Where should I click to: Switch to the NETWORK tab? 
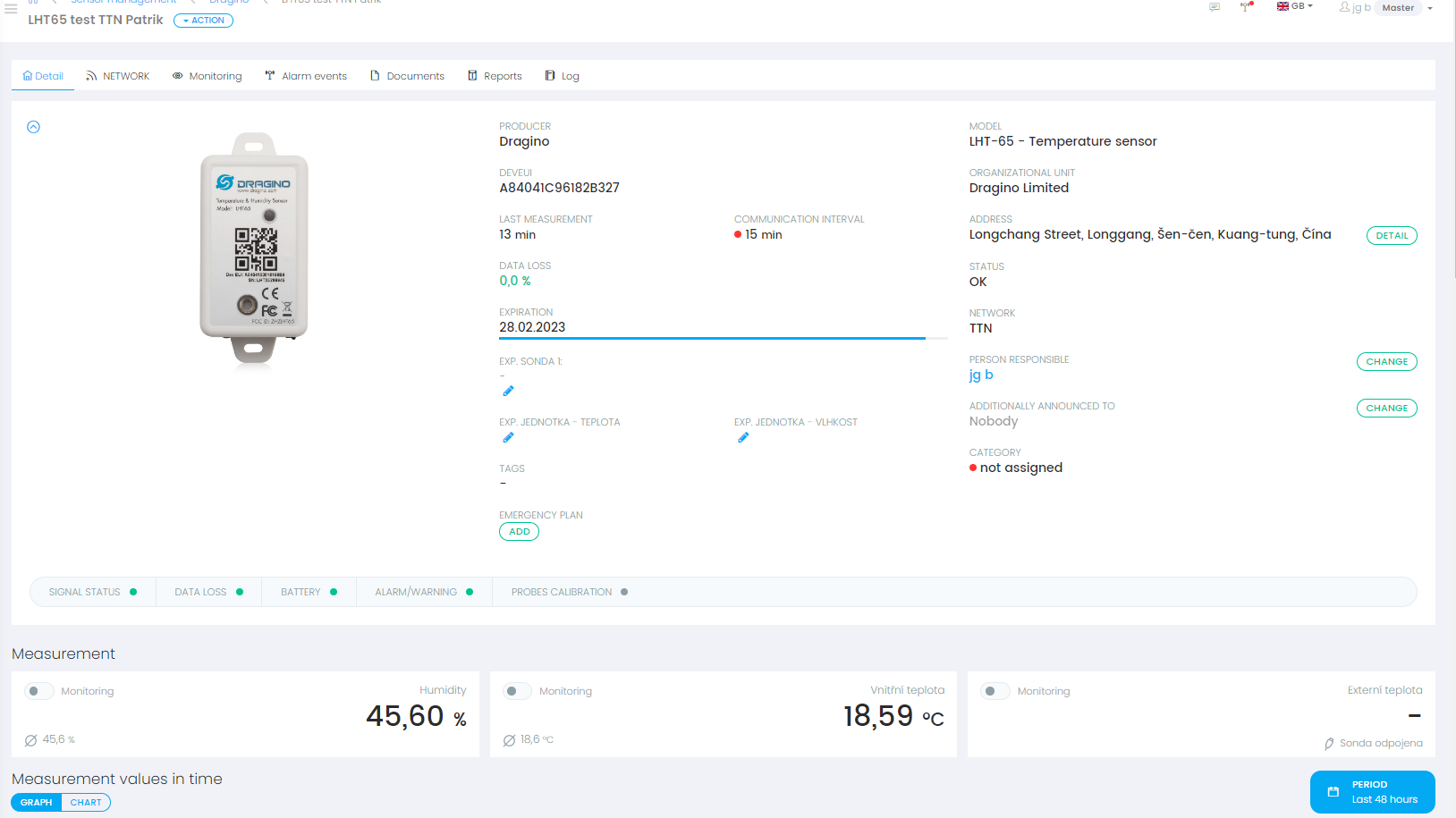(x=118, y=76)
